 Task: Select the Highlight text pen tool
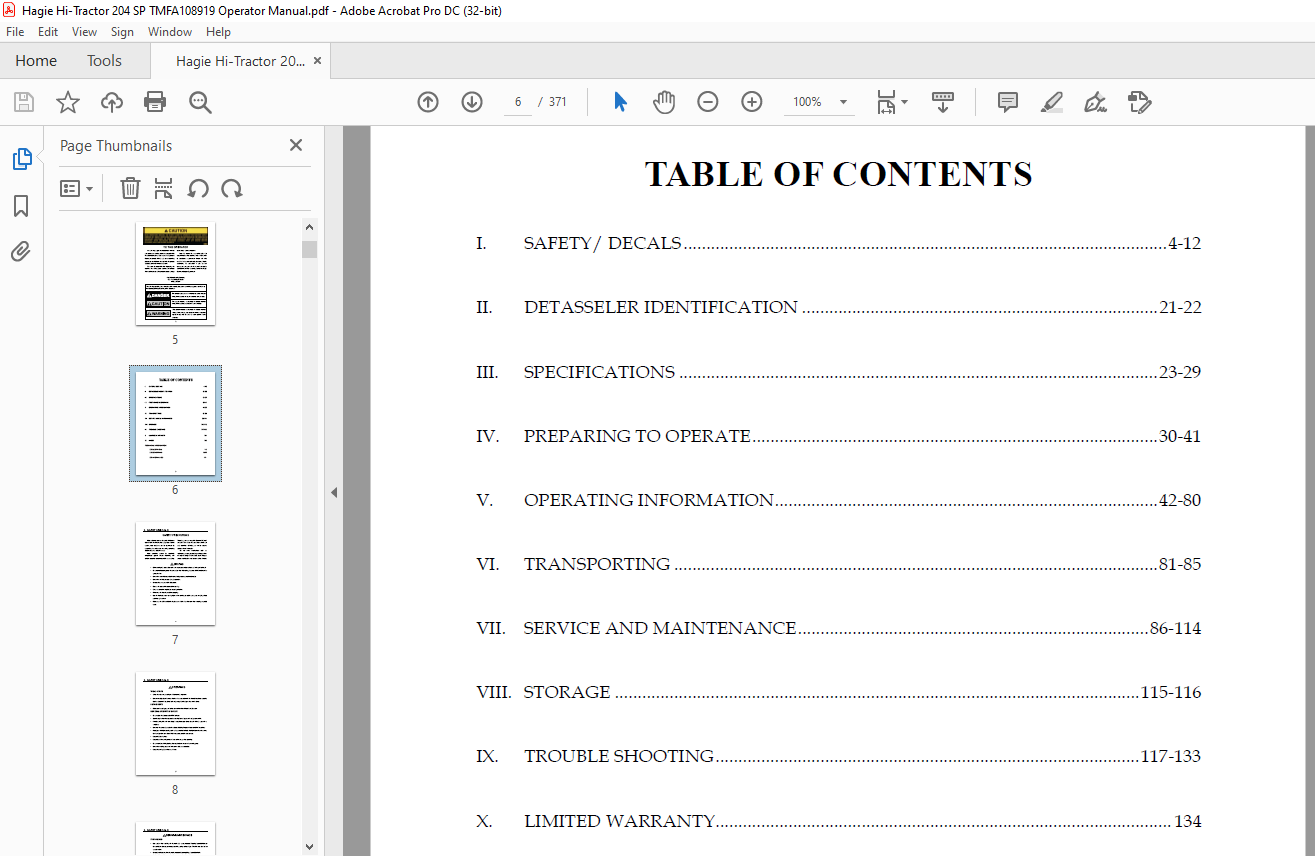(1051, 102)
